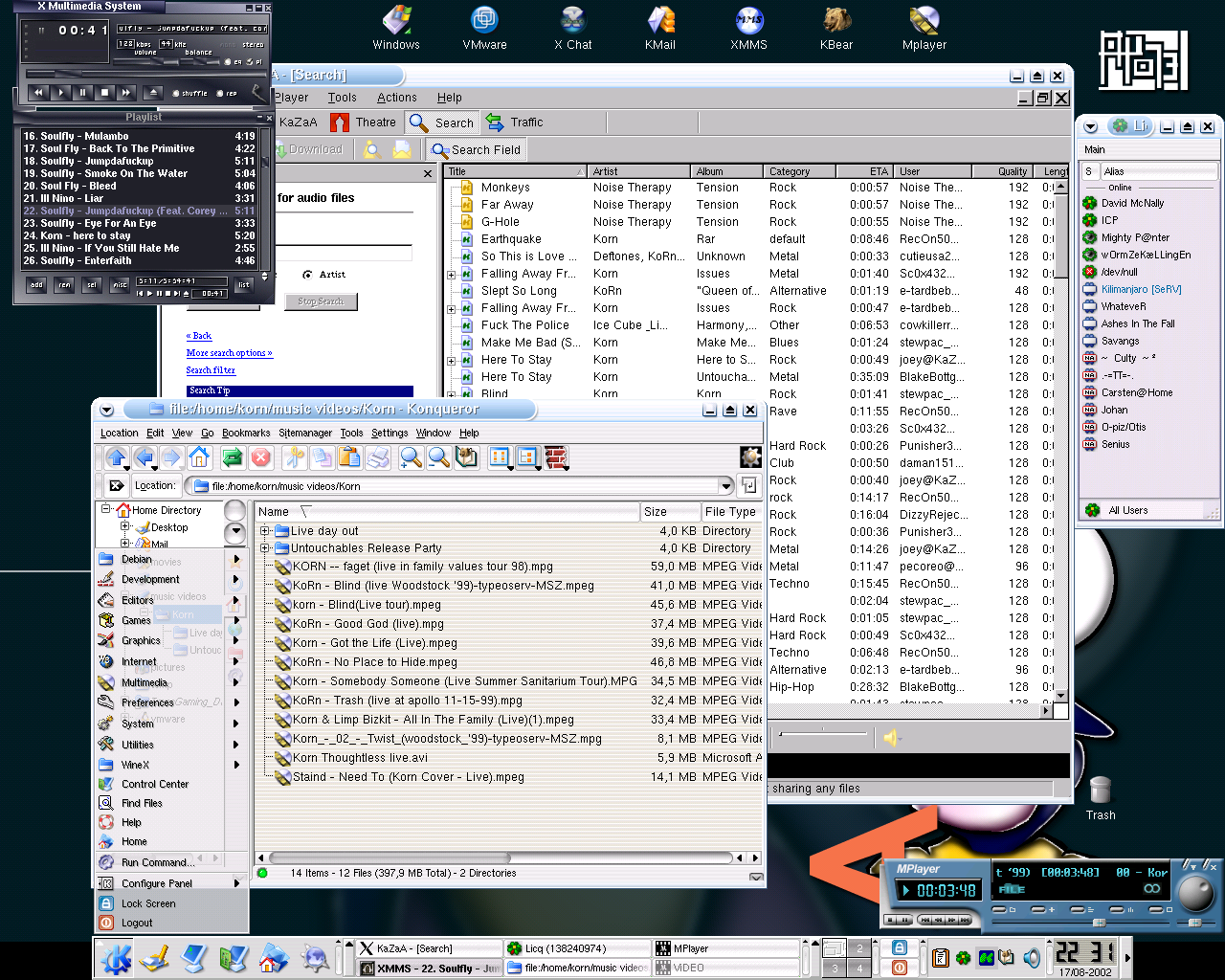Click Konqueror's Paste clipboard icon
Viewport: 1225px width, 980px height.
349,458
